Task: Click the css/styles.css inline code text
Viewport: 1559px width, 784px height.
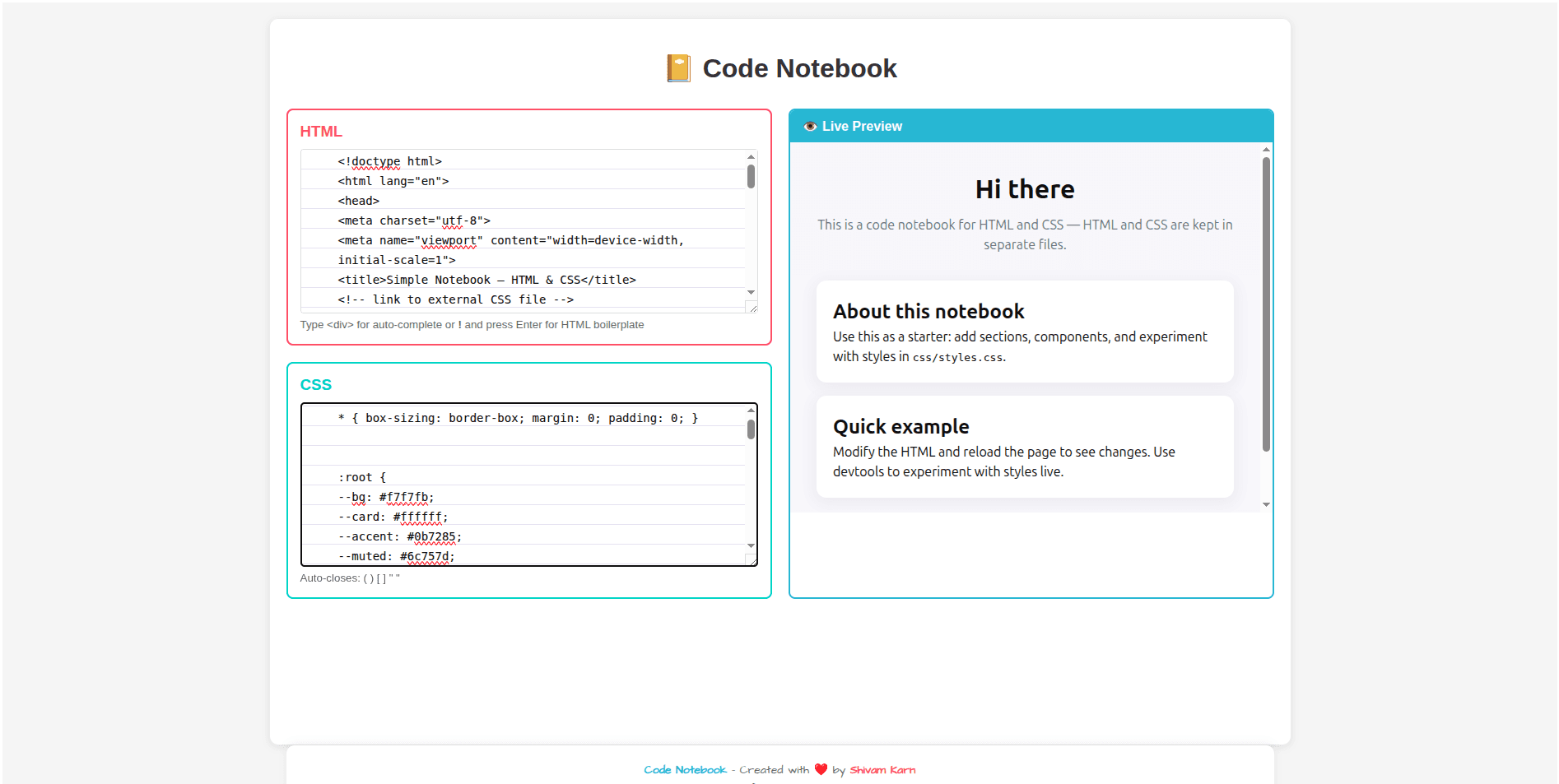Action: click(958, 357)
